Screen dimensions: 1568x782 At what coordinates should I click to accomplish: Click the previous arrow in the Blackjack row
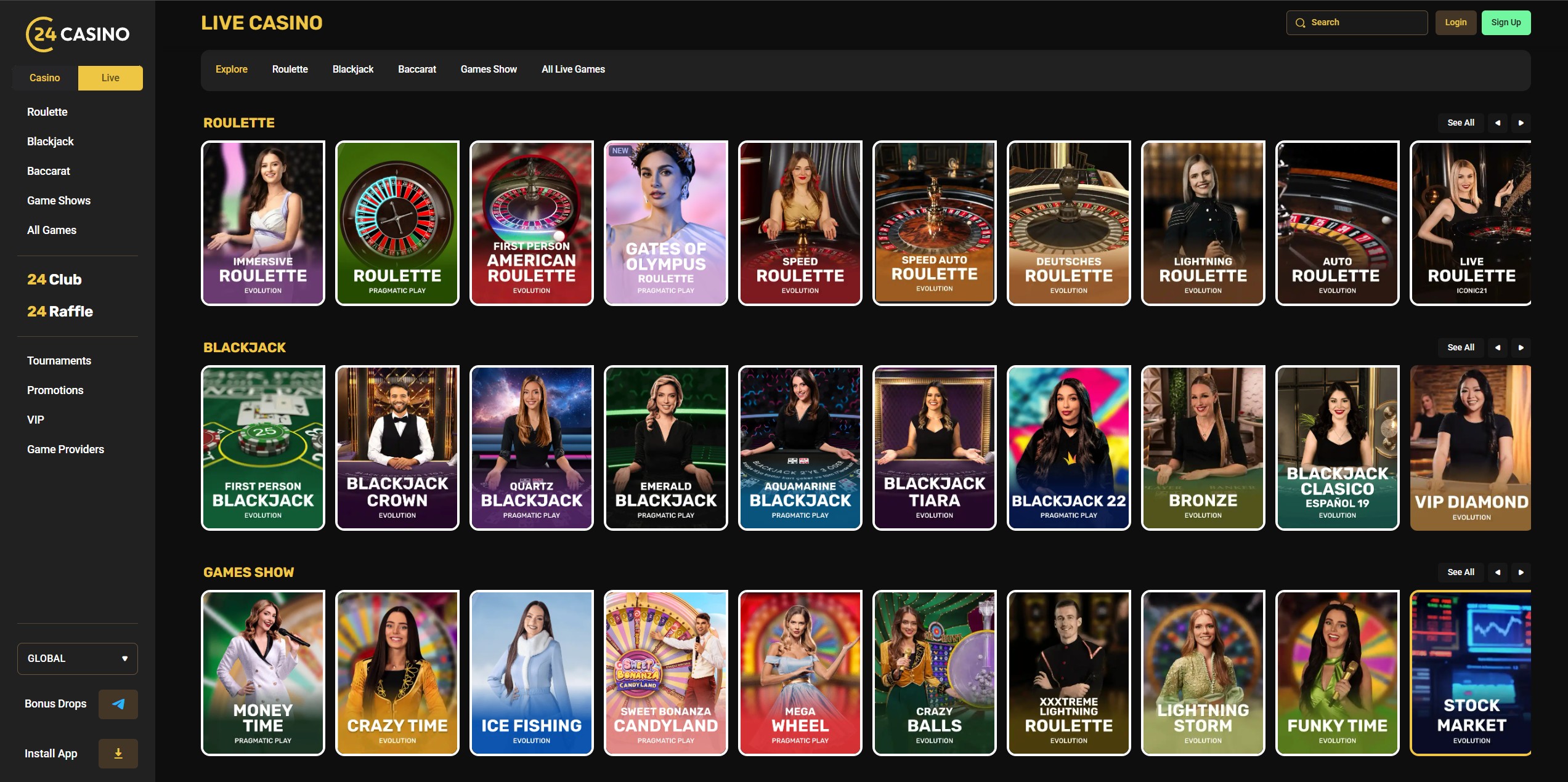tap(1498, 347)
